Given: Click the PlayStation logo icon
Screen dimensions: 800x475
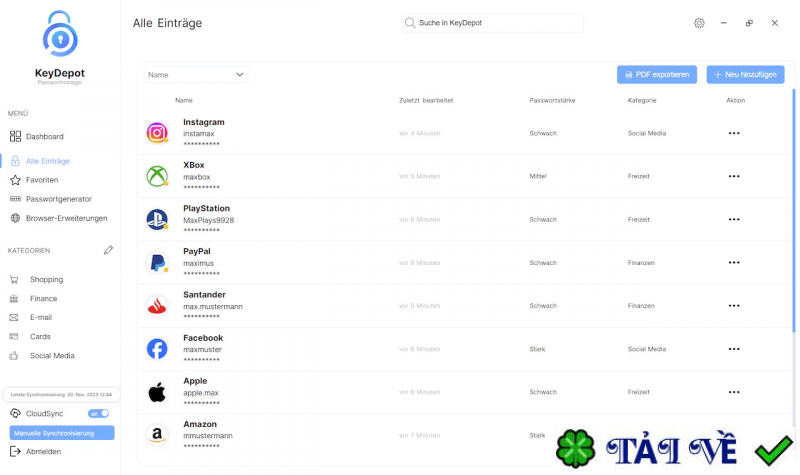Looking at the screenshot, I should click(x=157, y=219).
